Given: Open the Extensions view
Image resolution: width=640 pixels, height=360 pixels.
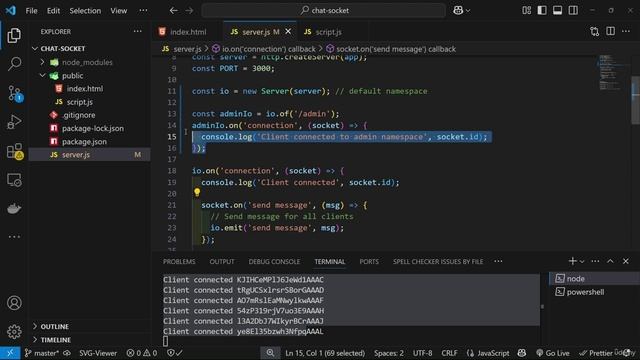Looking at the screenshot, I should pyautogui.click(x=15, y=151).
